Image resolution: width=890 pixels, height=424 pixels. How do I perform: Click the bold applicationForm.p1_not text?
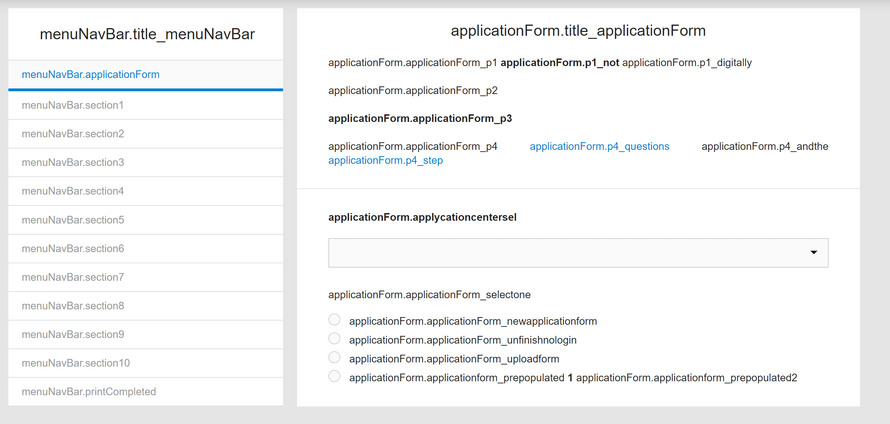(560, 62)
